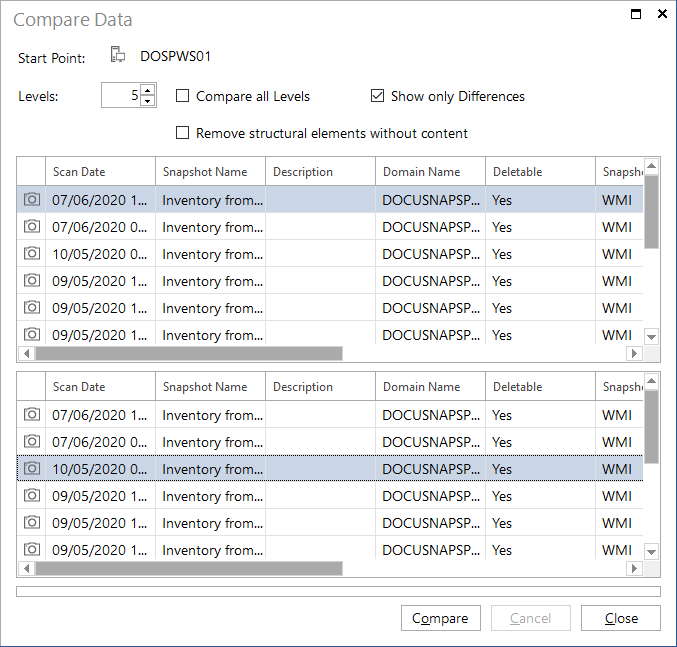The height and width of the screenshot is (647, 677).
Task: Click the camera icon of the 10/05/2020 upper-table row
Action: tap(32, 253)
